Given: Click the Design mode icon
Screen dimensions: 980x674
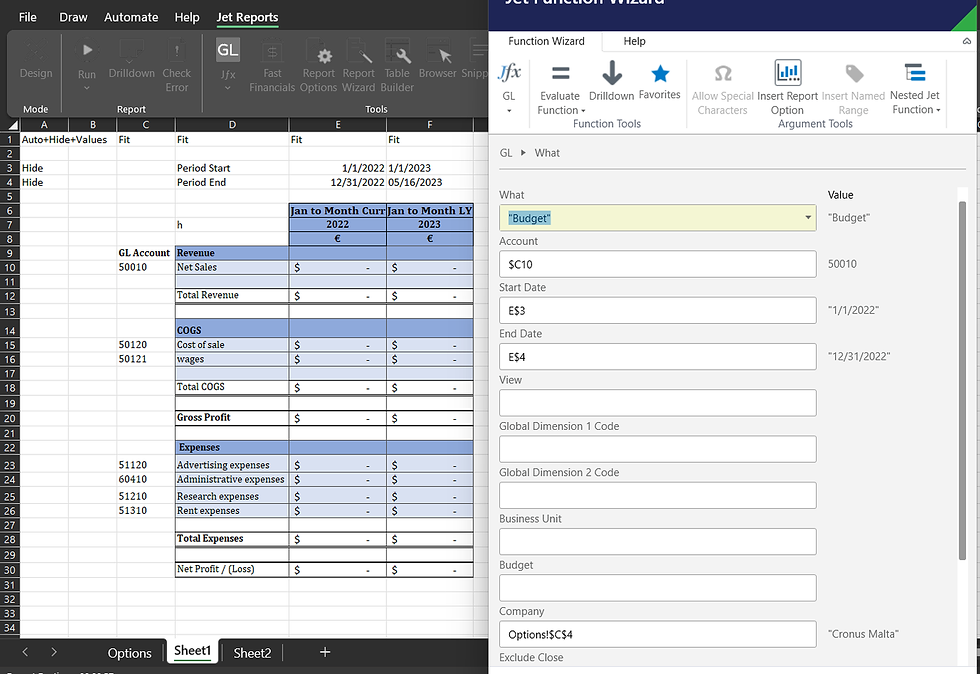Looking at the screenshot, I should coord(36,50).
